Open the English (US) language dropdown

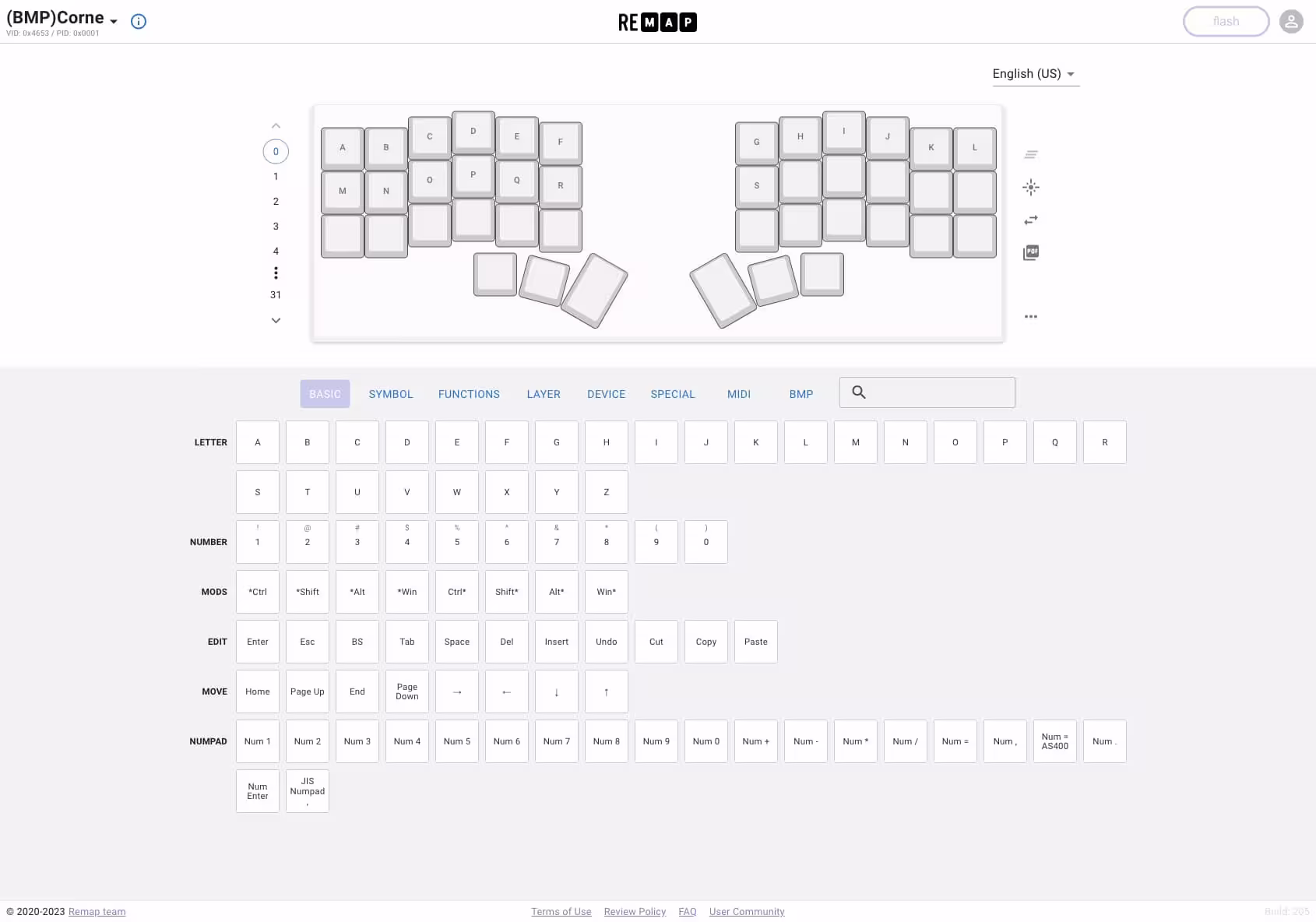[x=1034, y=73]
